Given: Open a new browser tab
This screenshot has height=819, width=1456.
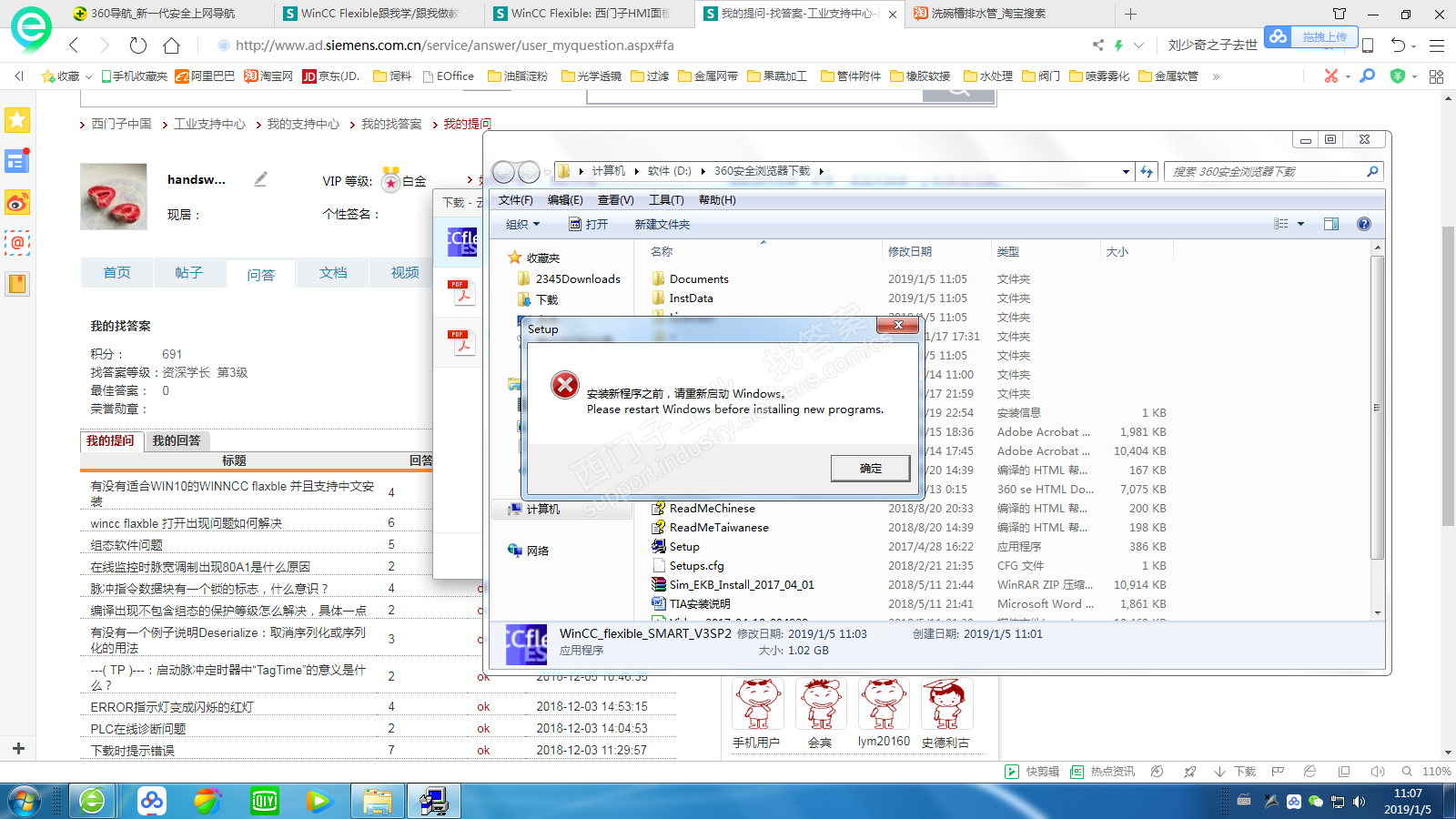Looking at the screenshot, I should pos(1130,14).
